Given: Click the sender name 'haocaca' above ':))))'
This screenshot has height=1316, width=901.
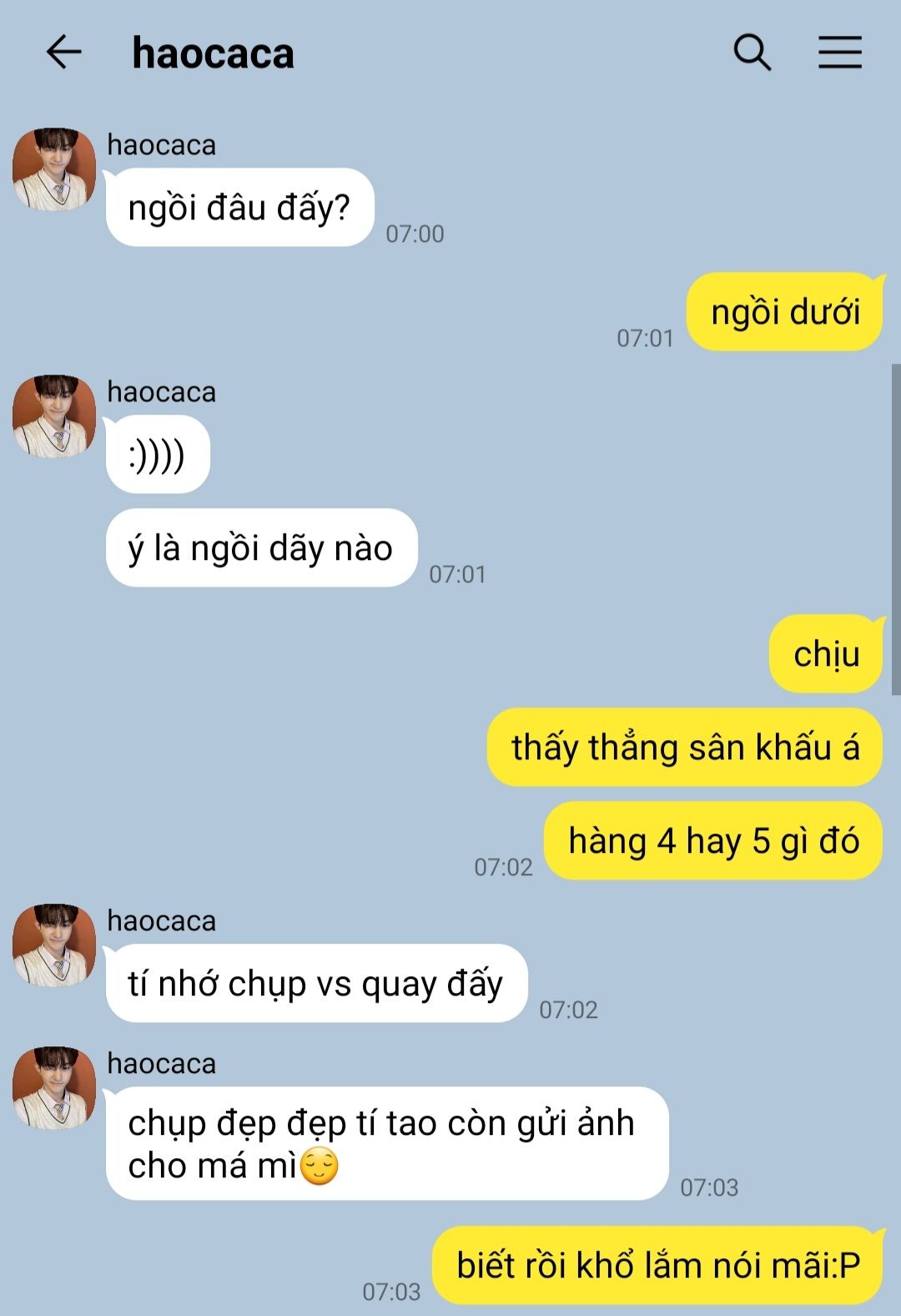Looking at the screenshot, I should 162,391.
